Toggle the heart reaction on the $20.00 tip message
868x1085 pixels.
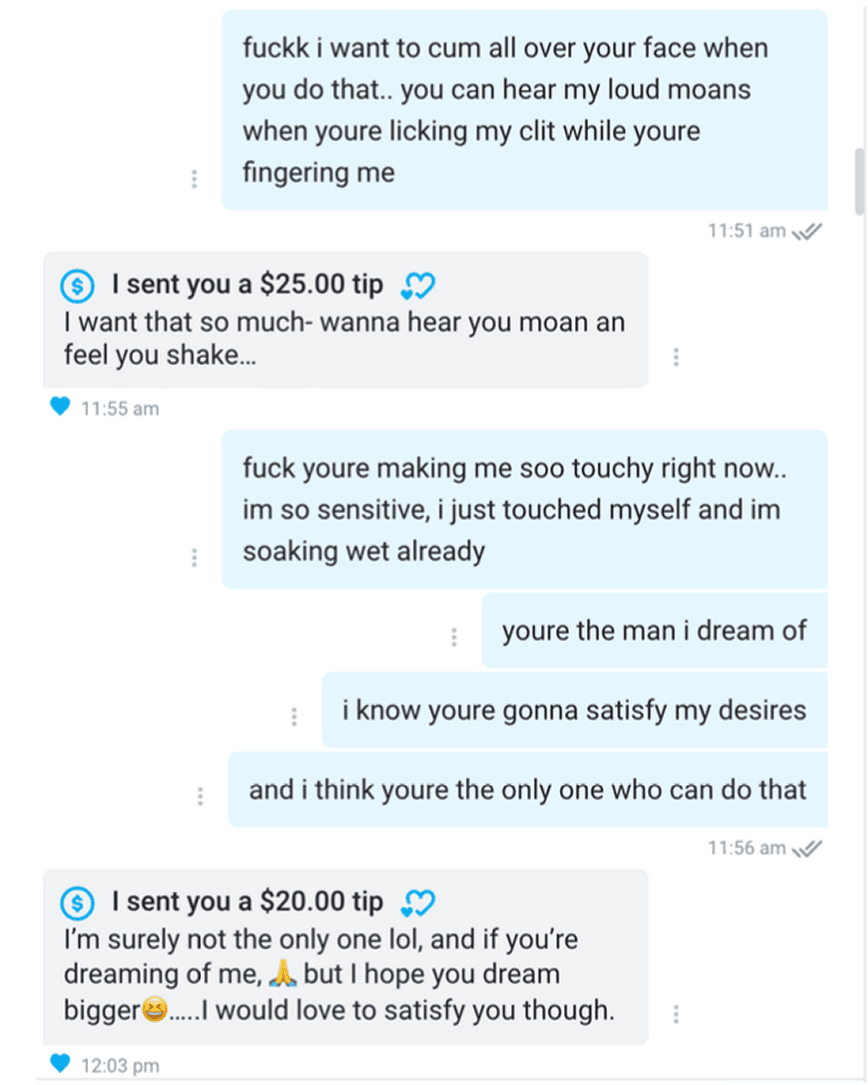pyautogui.click(x=59, y=1065)
